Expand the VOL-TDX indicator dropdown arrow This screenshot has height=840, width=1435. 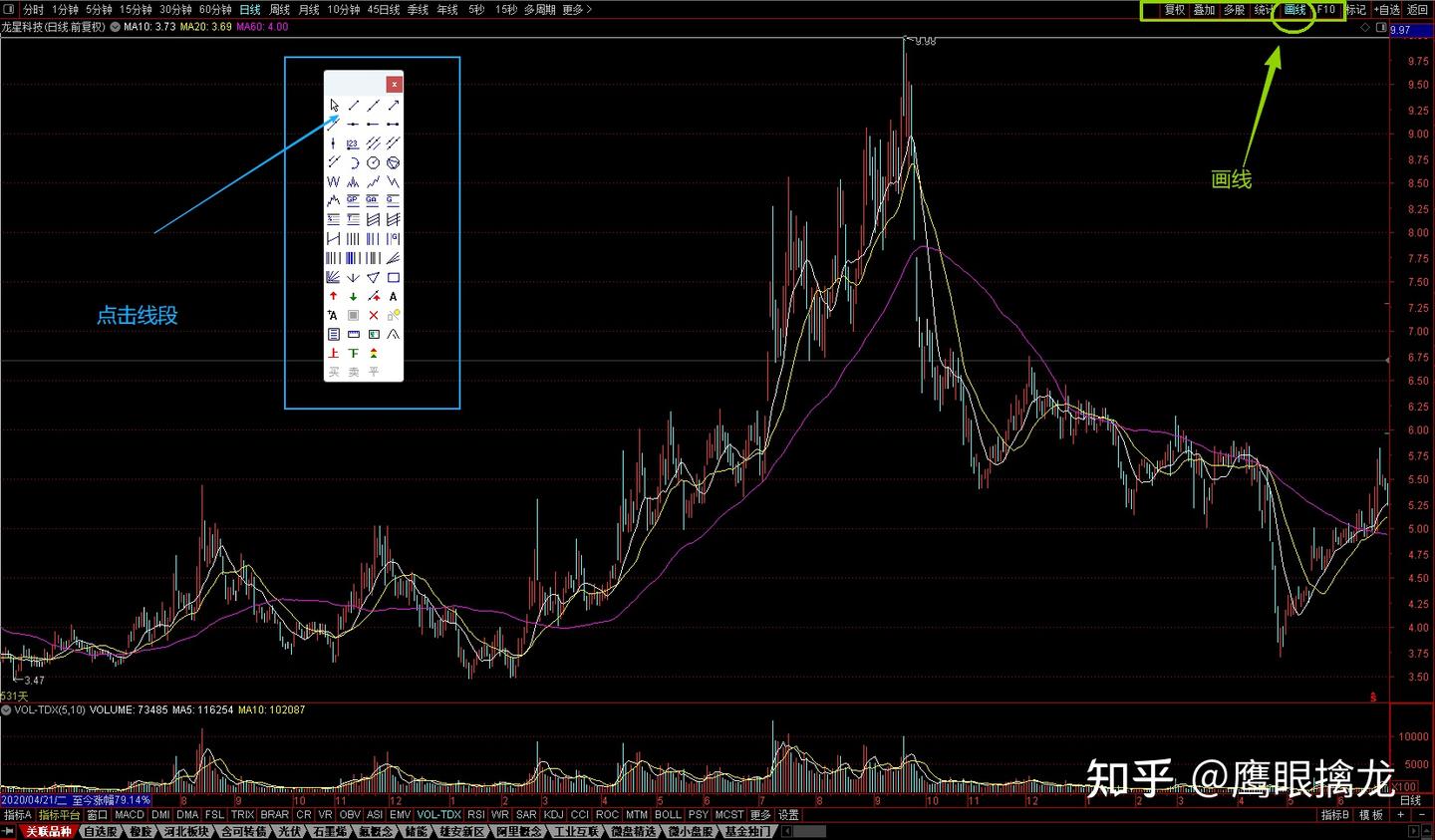(6, 709)
